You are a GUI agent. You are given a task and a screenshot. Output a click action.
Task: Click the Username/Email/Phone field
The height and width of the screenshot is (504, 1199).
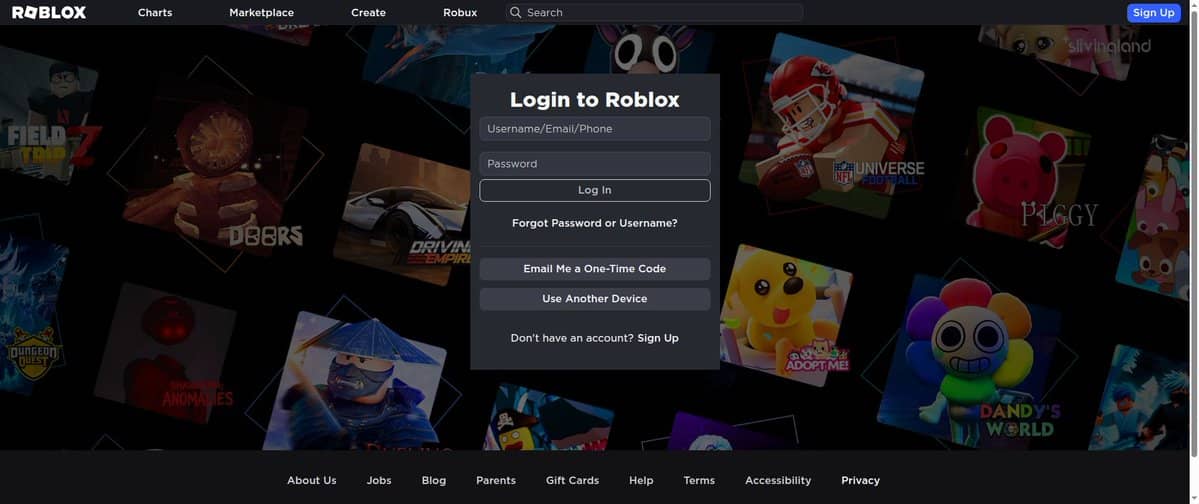[595, 128]
